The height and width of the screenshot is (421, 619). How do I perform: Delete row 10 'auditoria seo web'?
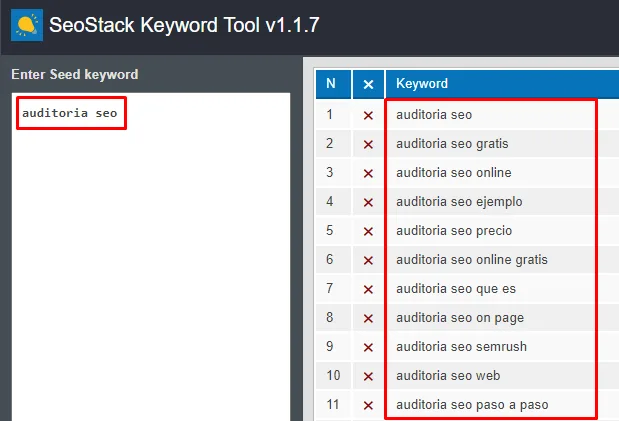pos(368,376)
